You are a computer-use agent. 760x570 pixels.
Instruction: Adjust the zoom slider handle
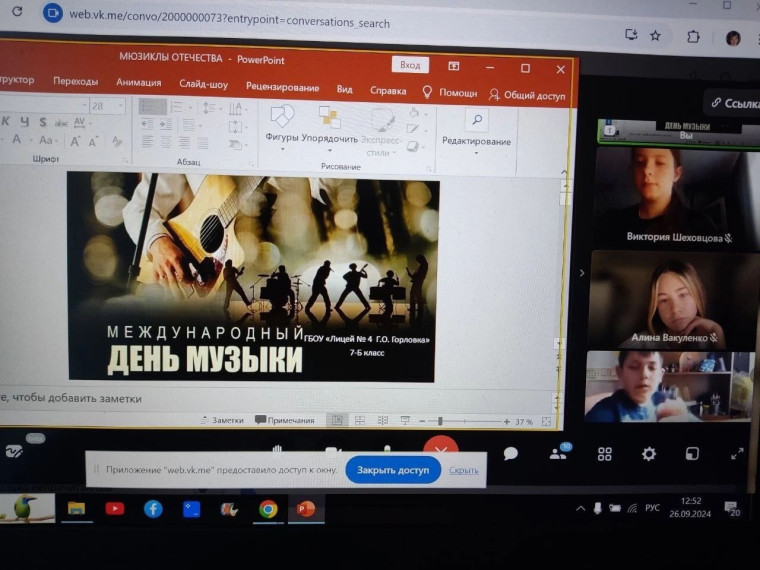point(440,421)
